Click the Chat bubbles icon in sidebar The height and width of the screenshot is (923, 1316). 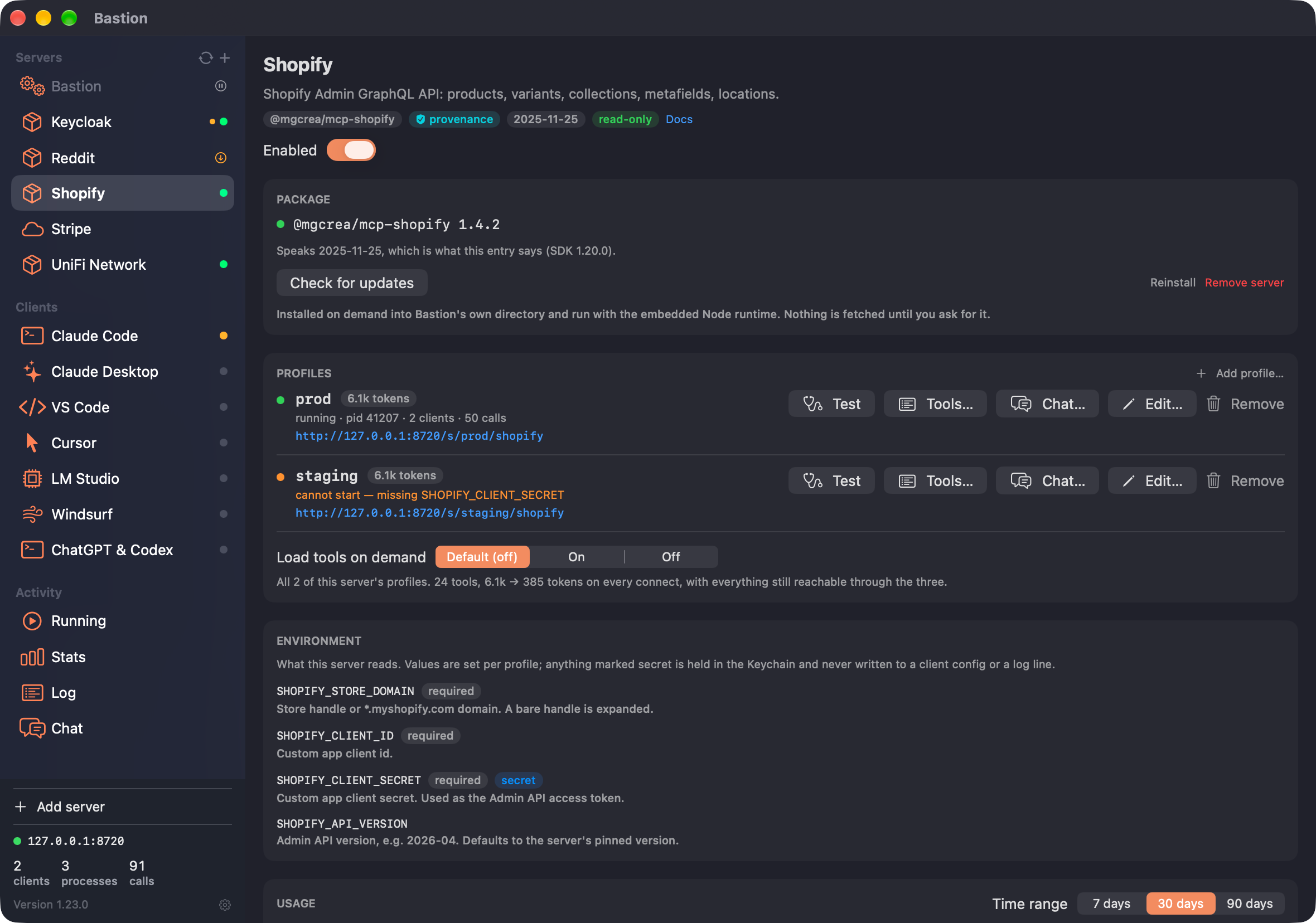click(32, 728)
